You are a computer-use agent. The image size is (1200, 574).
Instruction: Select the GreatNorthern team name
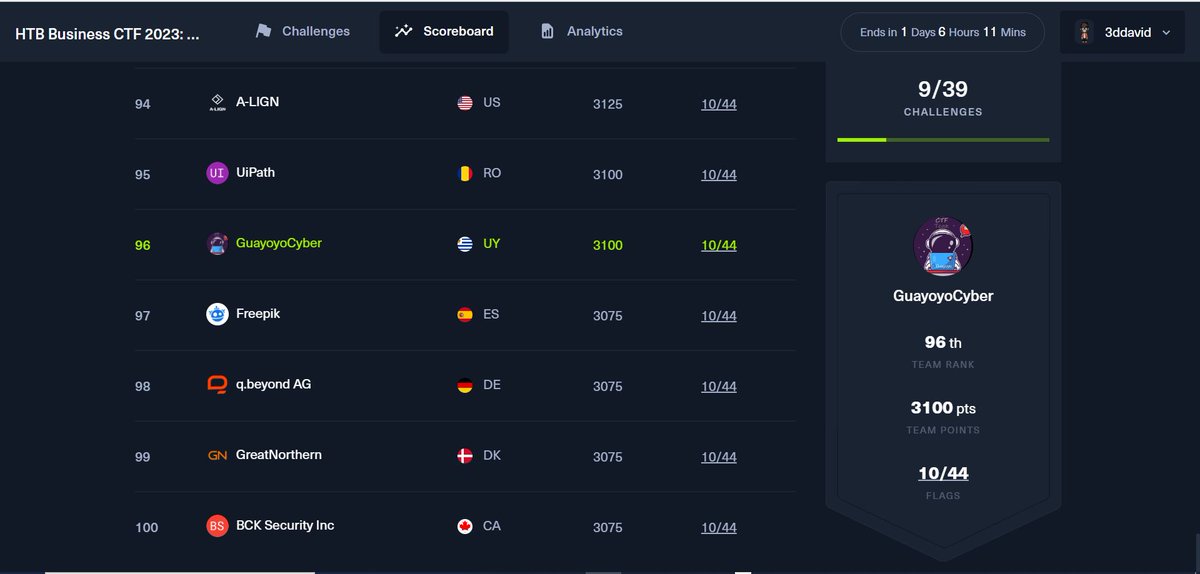tap(279, 455)
